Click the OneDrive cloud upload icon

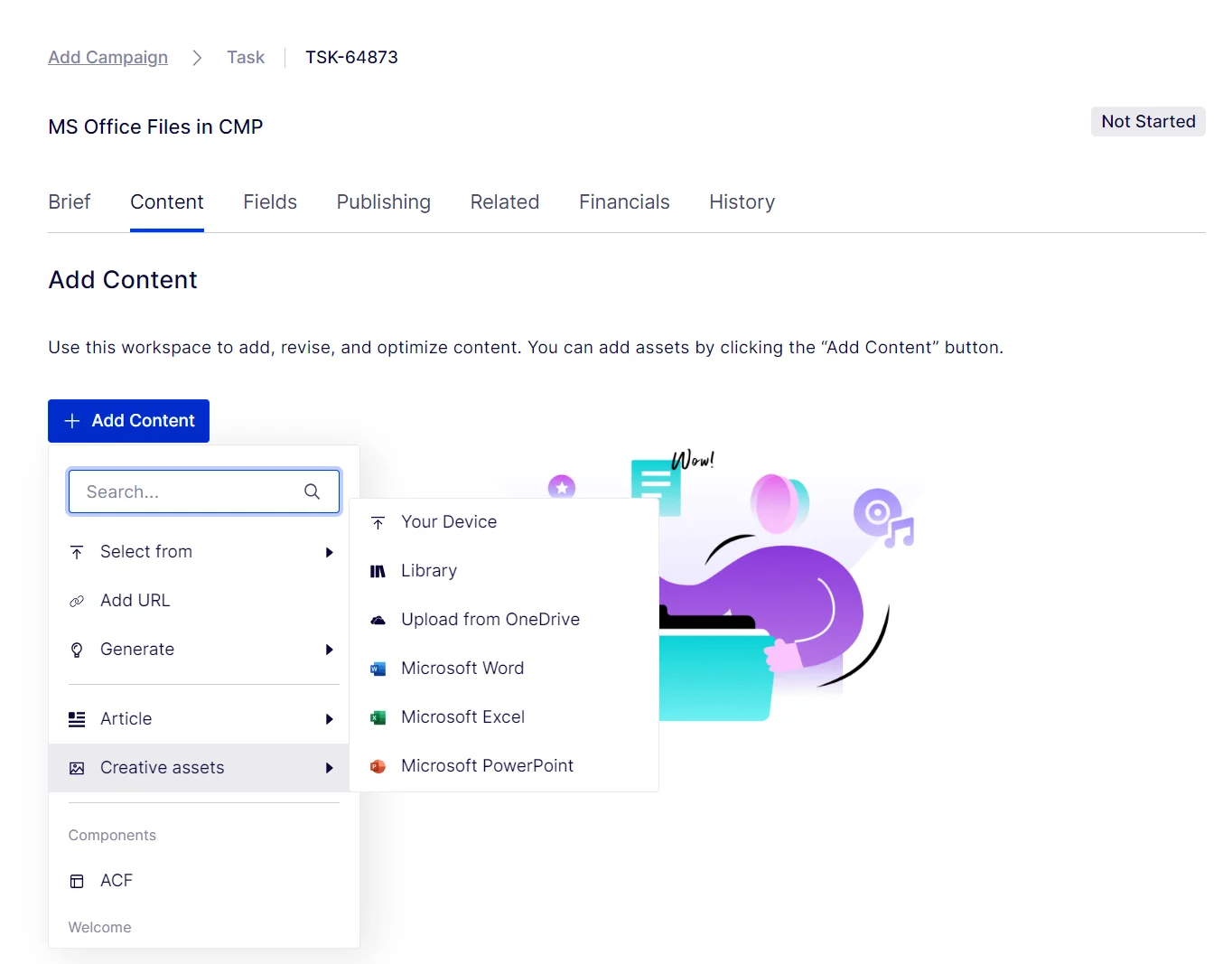[x=378, y=620]
